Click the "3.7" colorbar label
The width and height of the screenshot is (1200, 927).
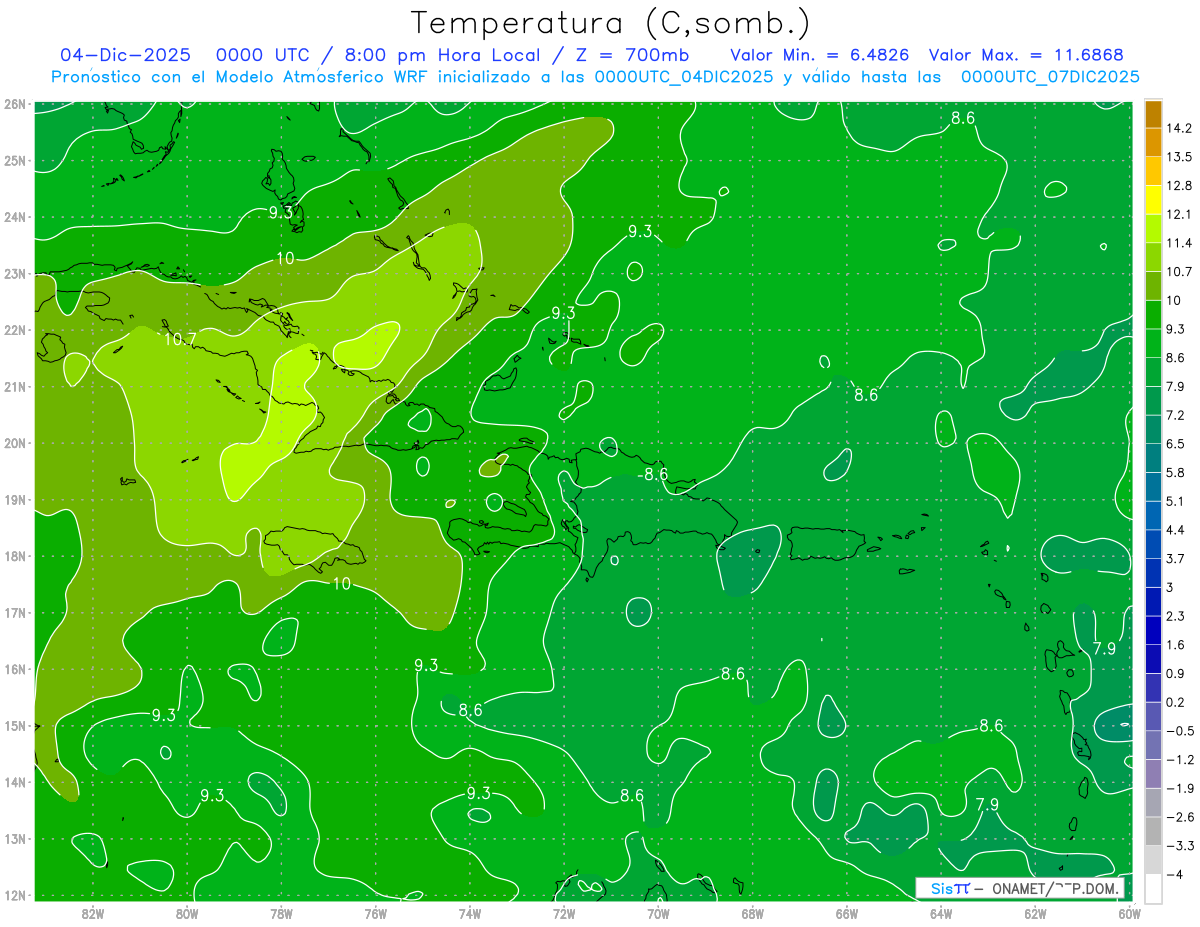click(1176, 559)
